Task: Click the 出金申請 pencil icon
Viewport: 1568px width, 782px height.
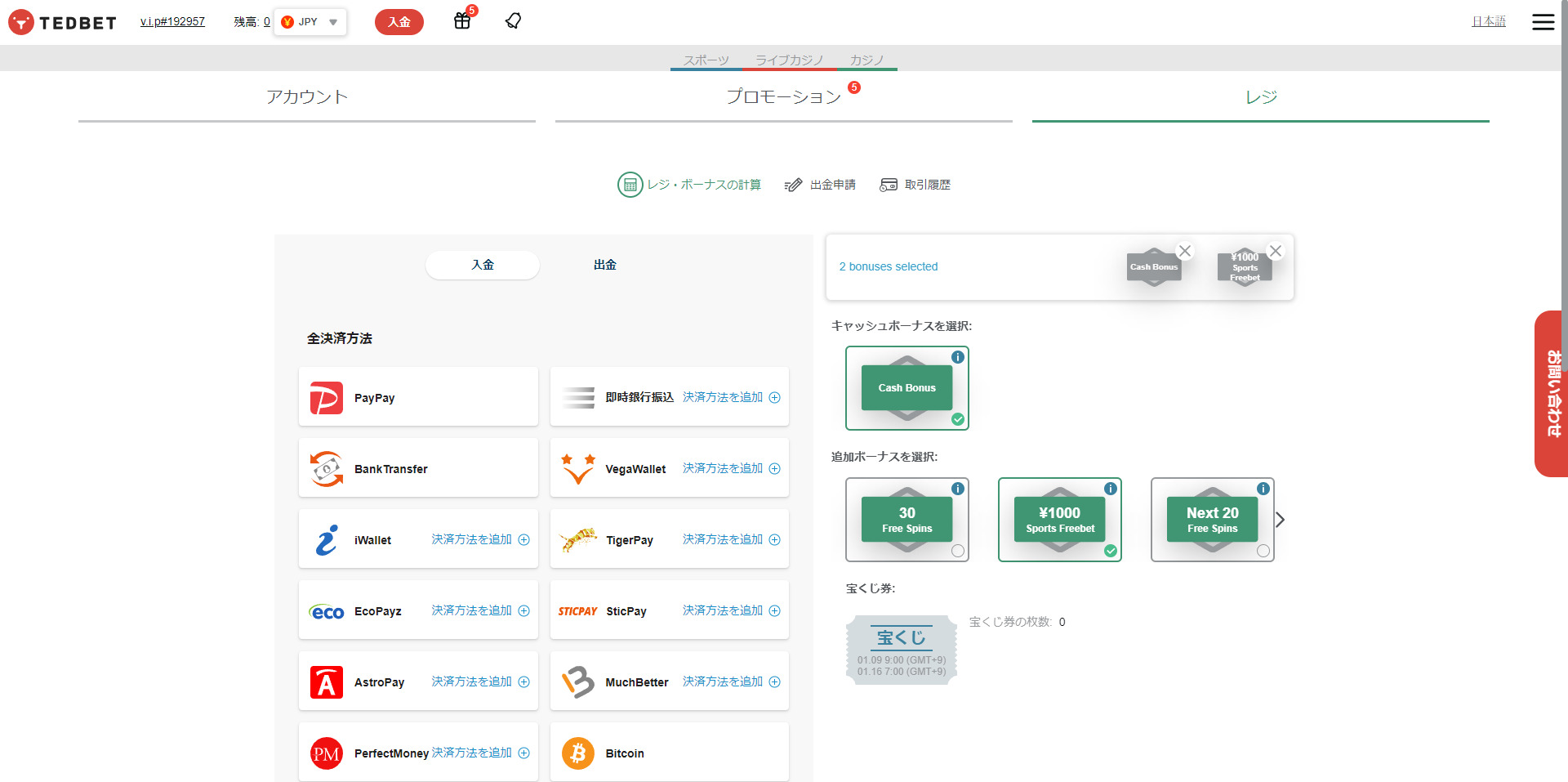Action: point(793,185)
